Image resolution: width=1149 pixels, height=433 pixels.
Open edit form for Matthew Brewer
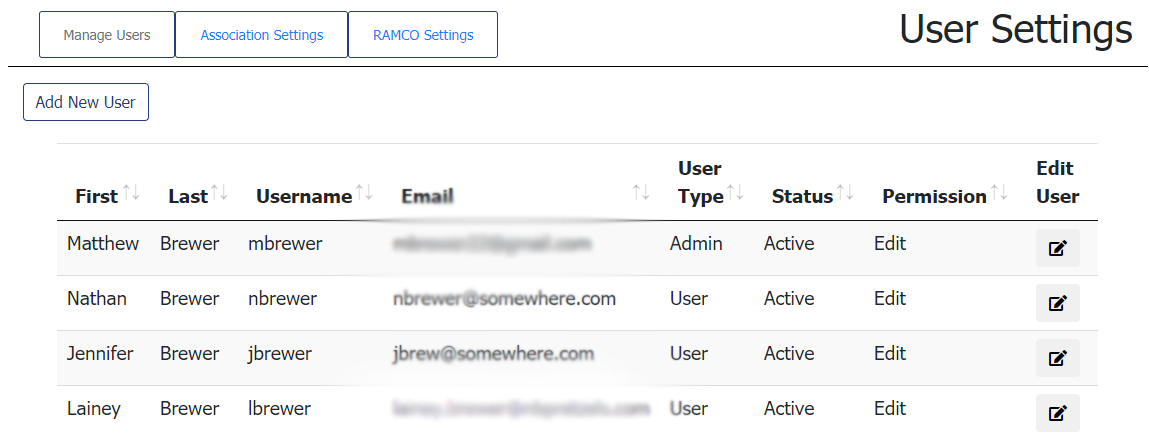1057,248
